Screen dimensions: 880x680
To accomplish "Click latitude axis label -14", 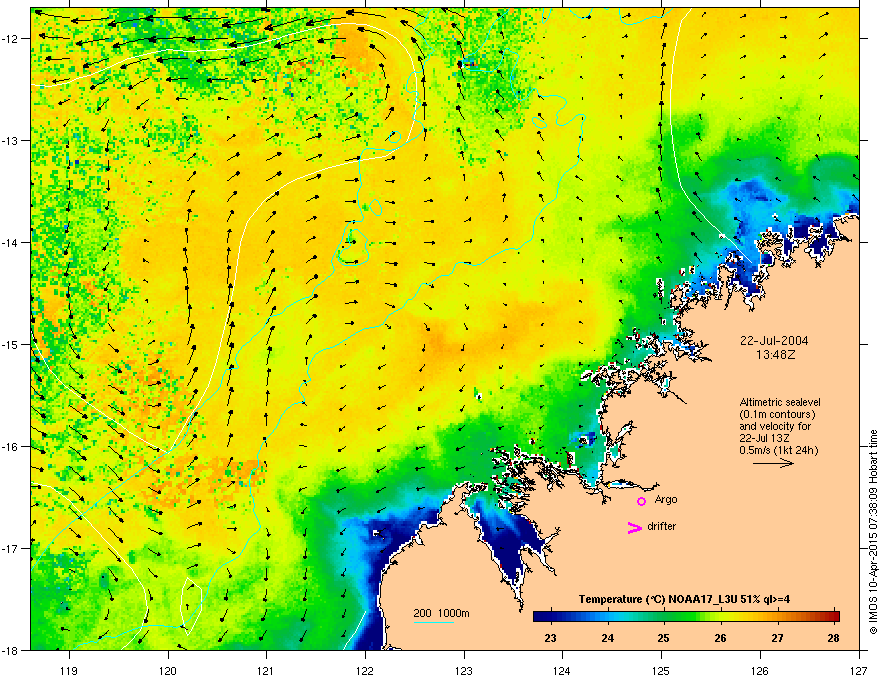I will click(x=11, y=242).
